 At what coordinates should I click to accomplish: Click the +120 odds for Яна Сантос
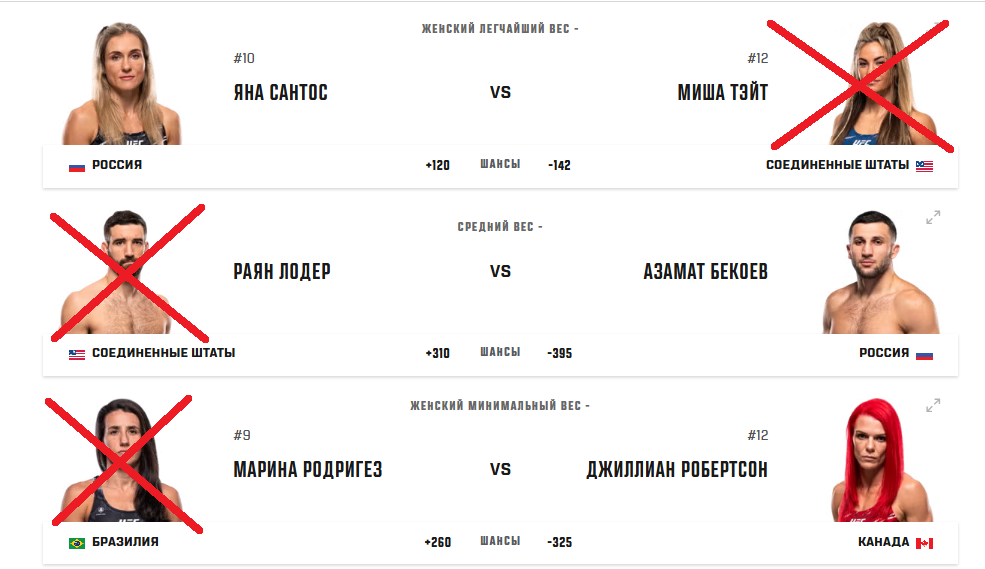[437, 165]
